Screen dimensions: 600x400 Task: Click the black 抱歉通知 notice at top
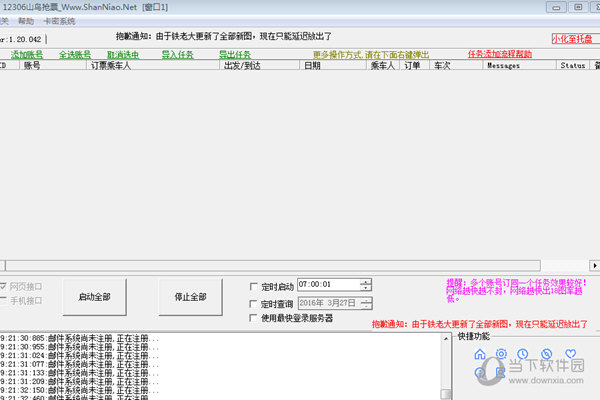pos(223,36)
